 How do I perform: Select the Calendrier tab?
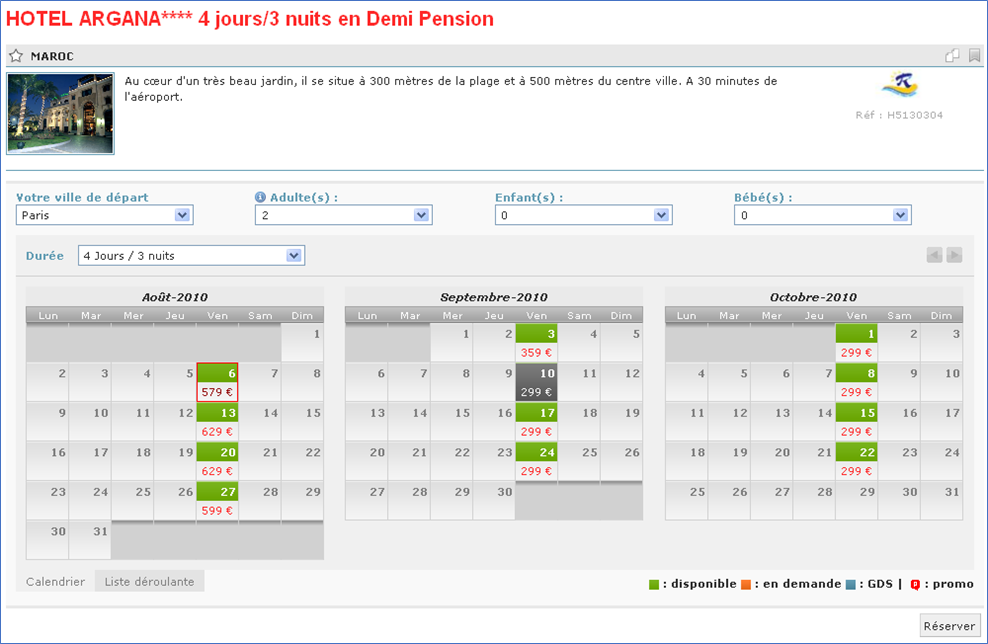coord(55,581)
